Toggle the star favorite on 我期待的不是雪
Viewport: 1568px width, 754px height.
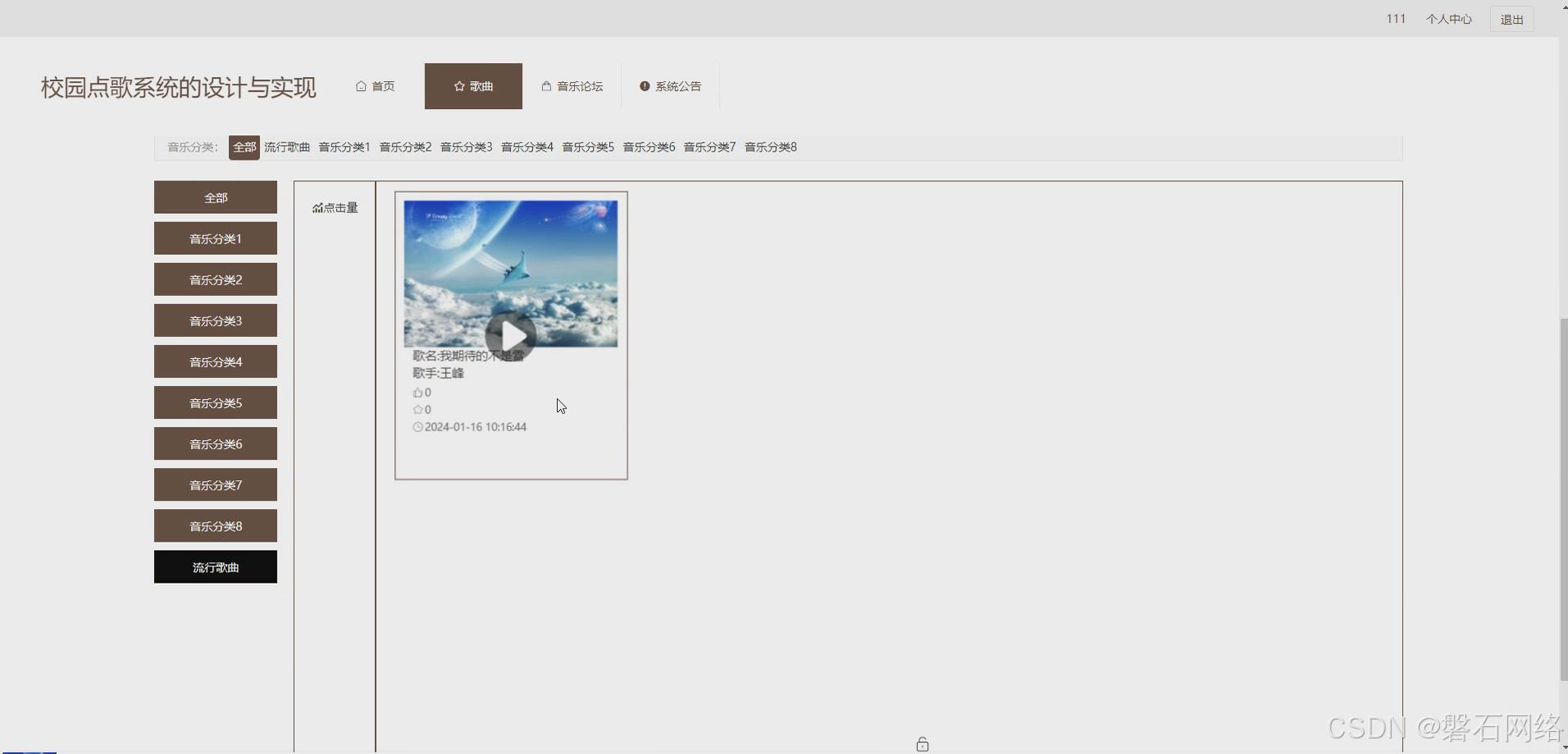417,409
